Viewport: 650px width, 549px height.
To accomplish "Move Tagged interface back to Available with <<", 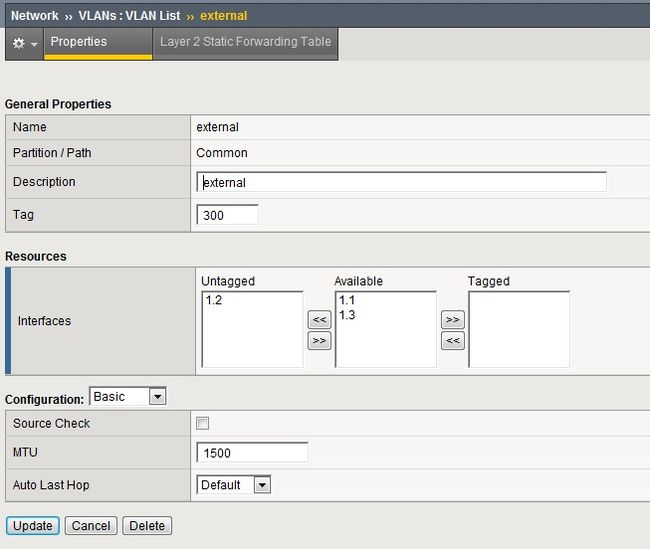I will 453,341.
